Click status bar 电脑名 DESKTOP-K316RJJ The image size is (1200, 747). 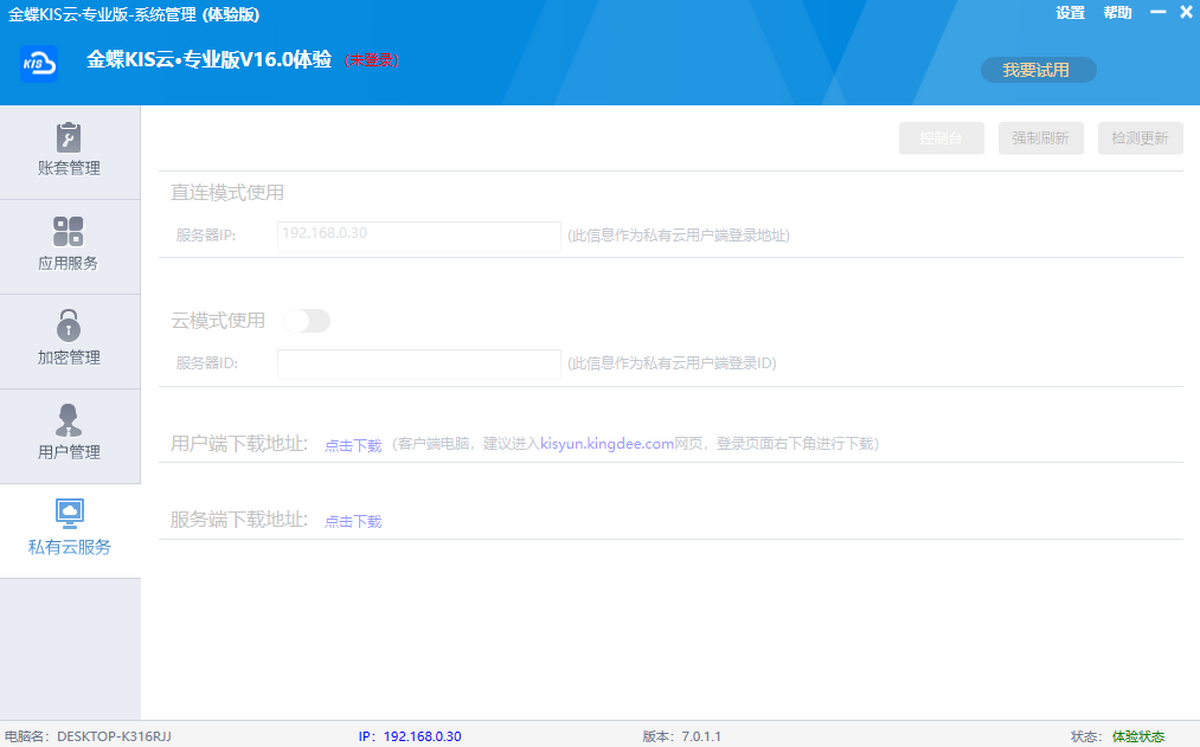88,736
